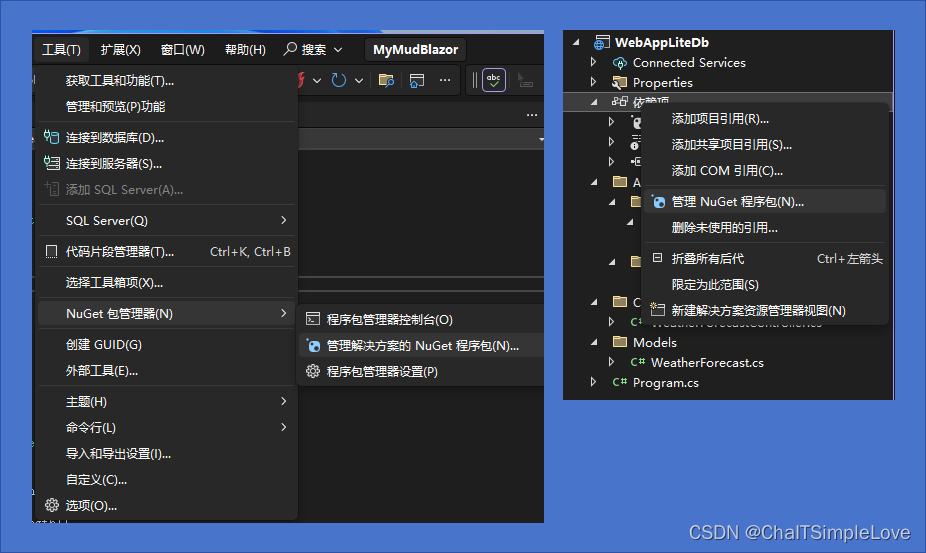926x553 pixels.
Task: Select 选择工具箱项(X)... menu item
Action: tap(167, 283)
